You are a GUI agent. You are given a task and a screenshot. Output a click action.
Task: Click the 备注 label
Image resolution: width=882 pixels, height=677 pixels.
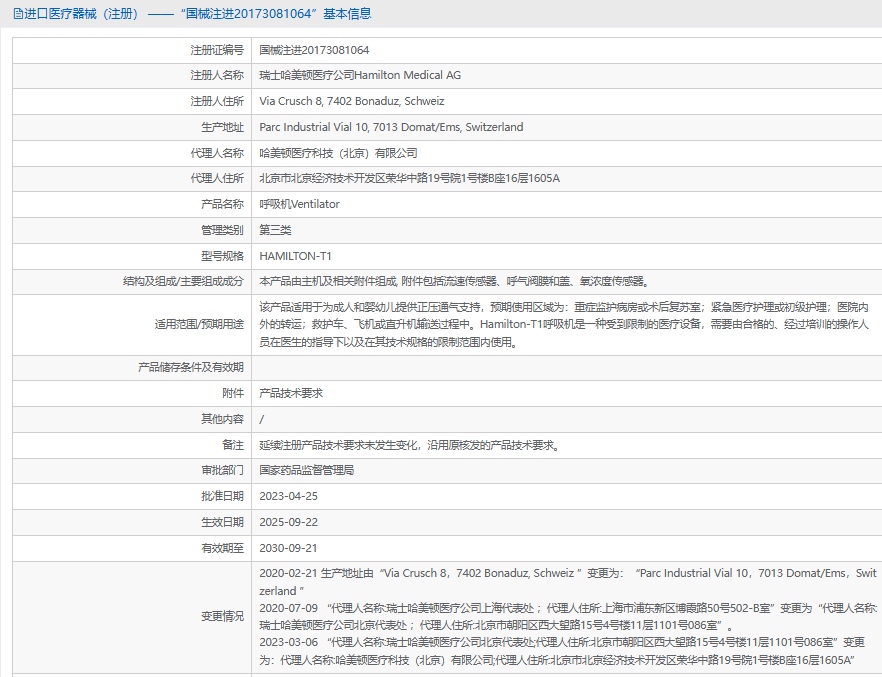pos(233,445)
